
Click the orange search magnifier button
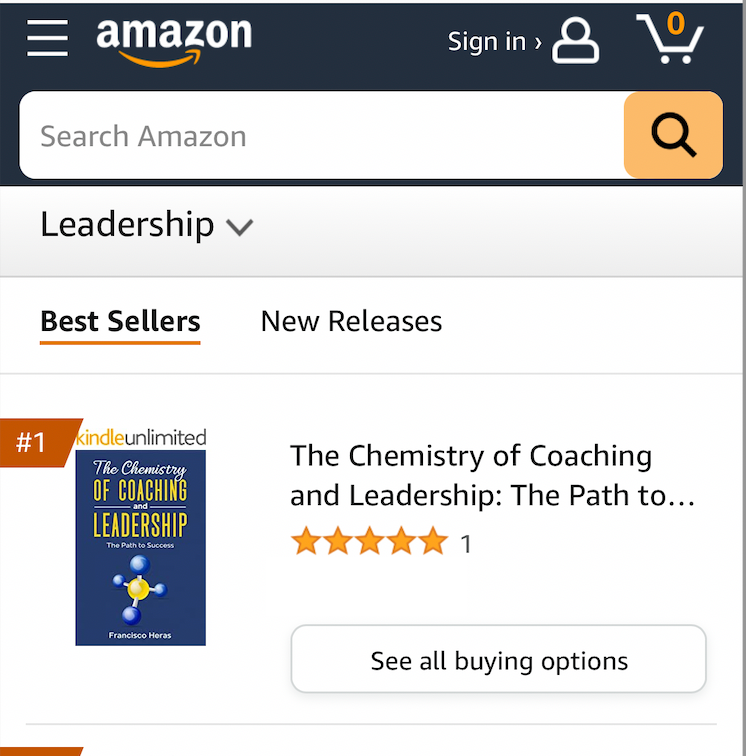tap(673, 135)
